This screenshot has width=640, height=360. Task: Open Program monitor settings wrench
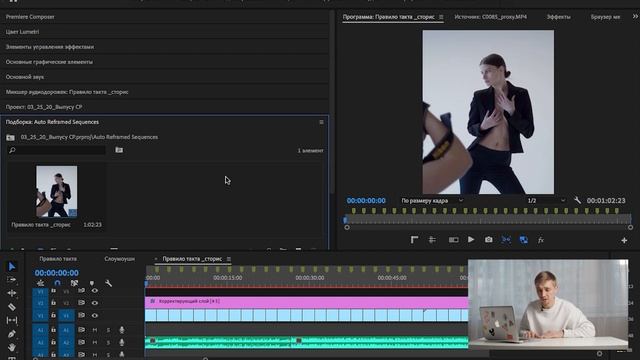[577, 200]
